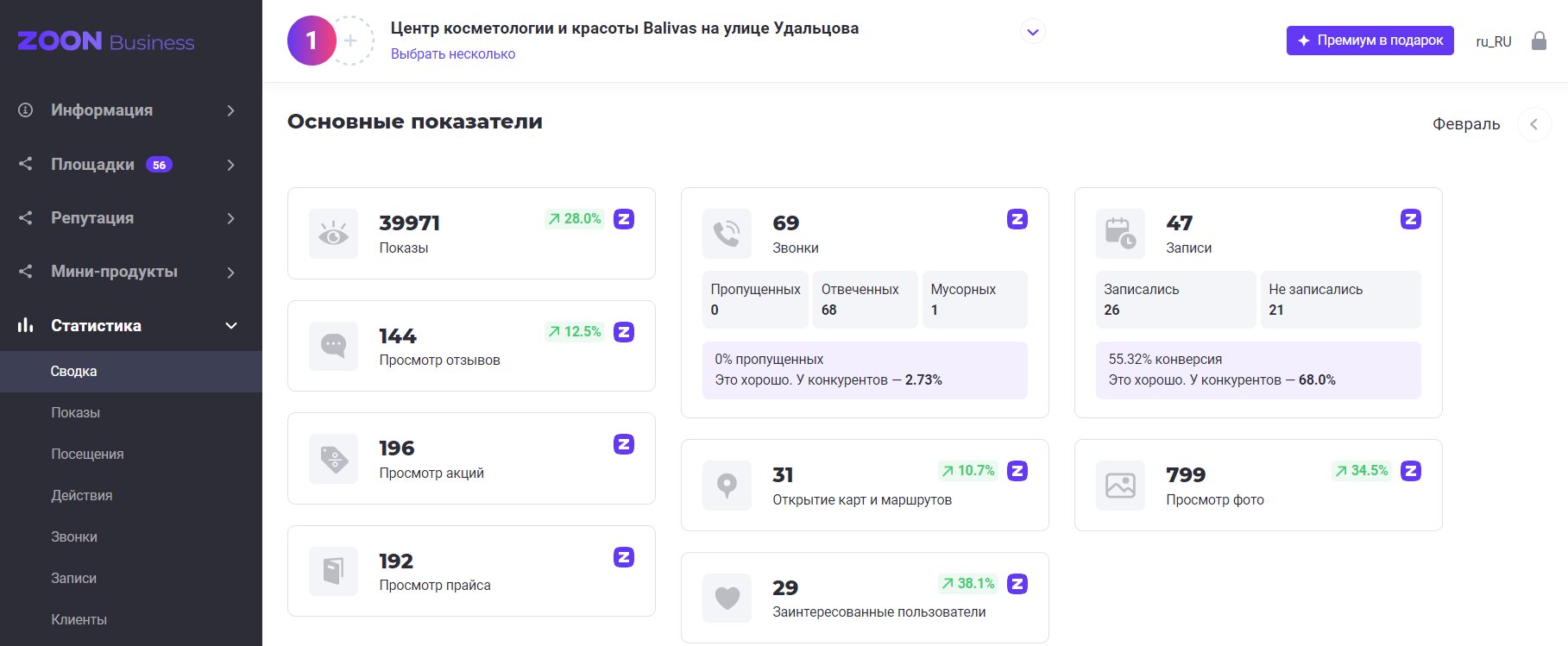The width and height of the screenshot is (1568, 646).
Task: Click the Zoon badge on Просмотр фото card
Action: 1411,471
